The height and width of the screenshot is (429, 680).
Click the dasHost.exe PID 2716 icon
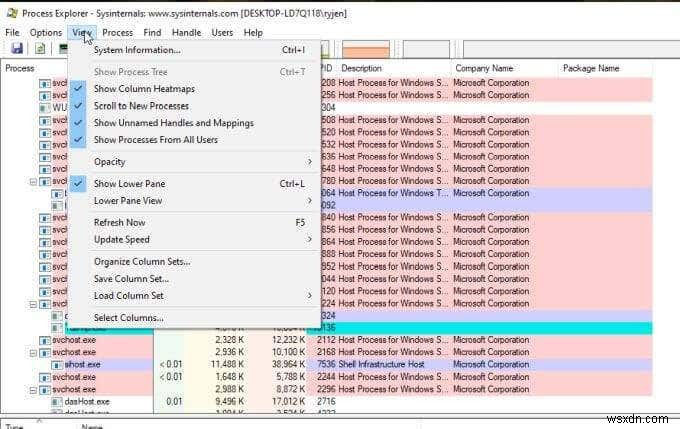pos(57,402)
